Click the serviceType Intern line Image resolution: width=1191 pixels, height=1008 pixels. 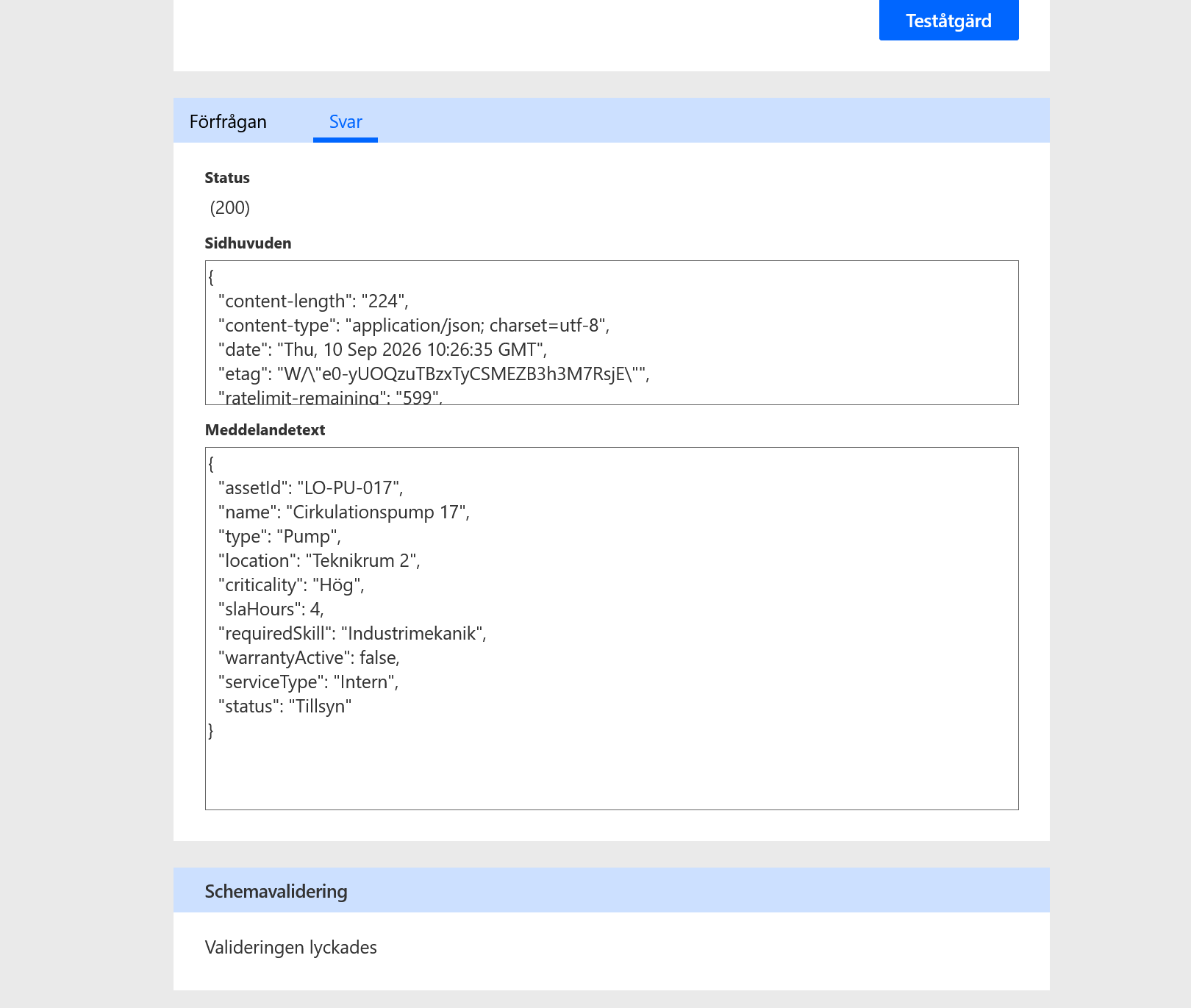[x=308, y=682]
